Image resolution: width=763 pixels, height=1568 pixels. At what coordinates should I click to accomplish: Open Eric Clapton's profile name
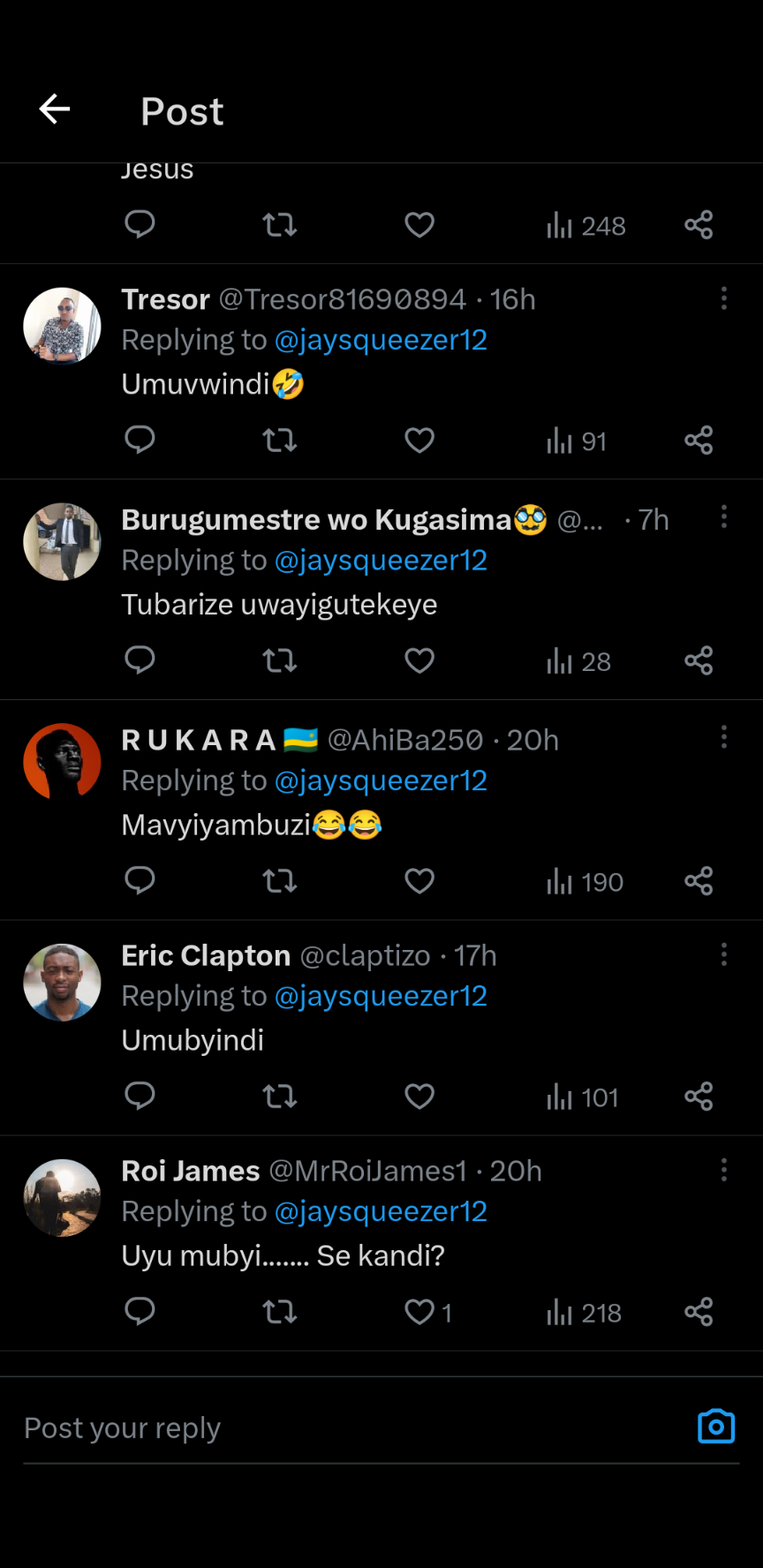(206, 955)
